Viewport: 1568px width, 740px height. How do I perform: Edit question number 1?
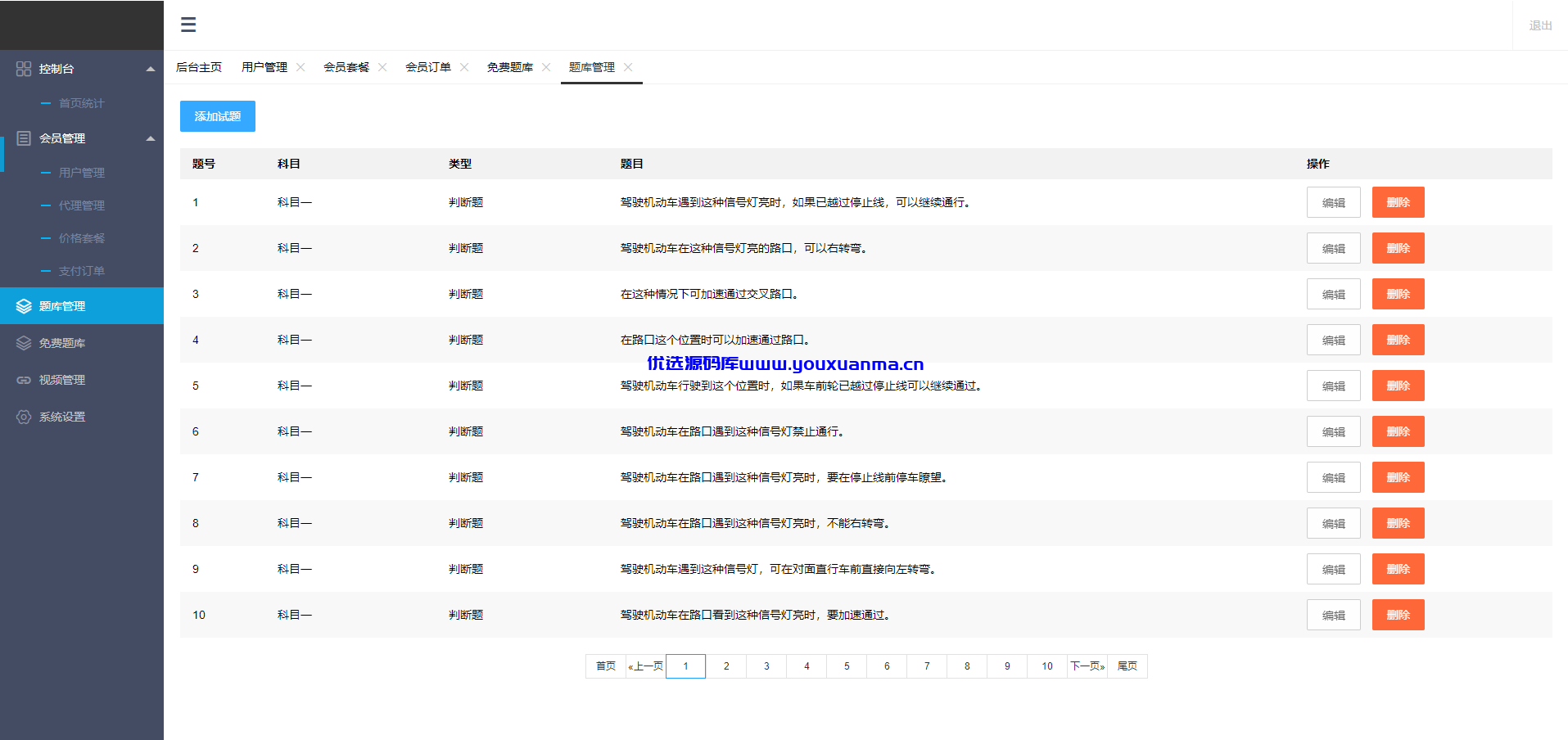point(1334,202)
